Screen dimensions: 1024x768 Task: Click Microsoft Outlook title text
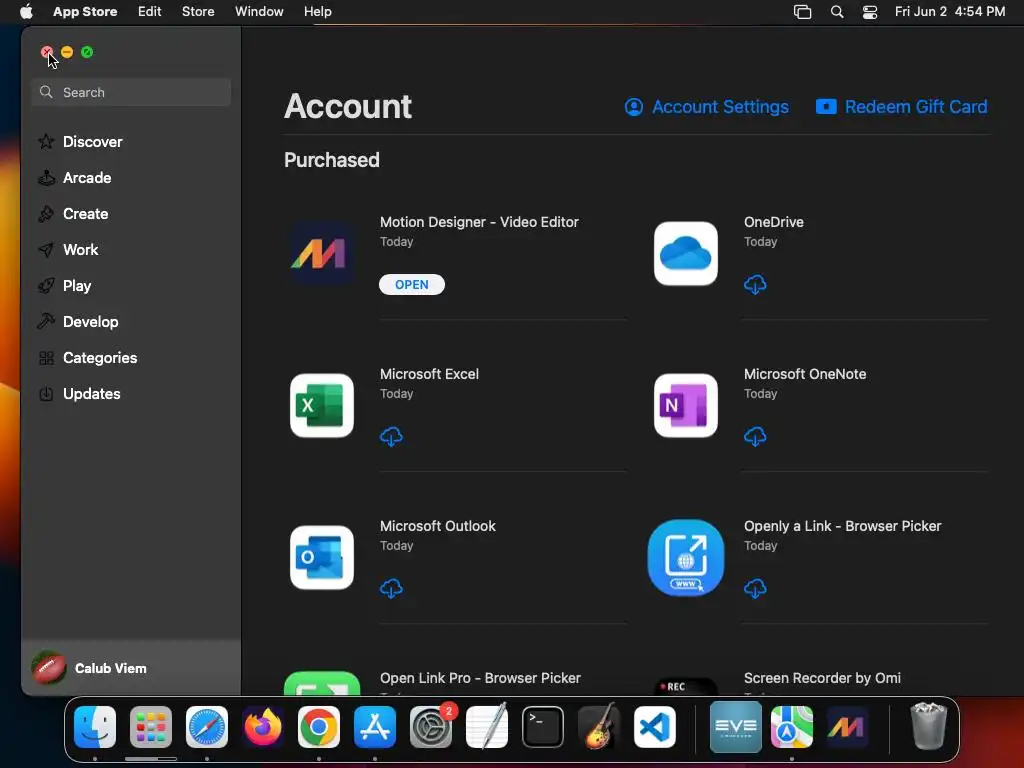pos(438,526)
